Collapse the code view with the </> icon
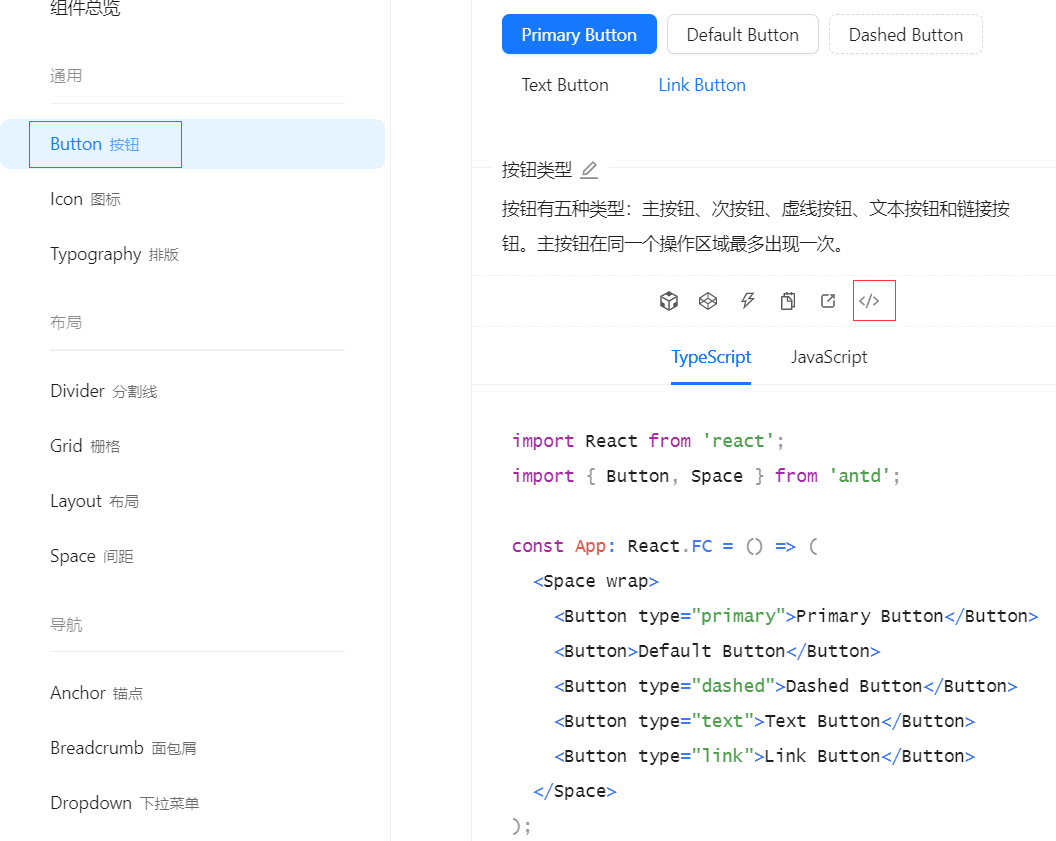This screenshot has height=841, width=1056. [x=873, y=300]
